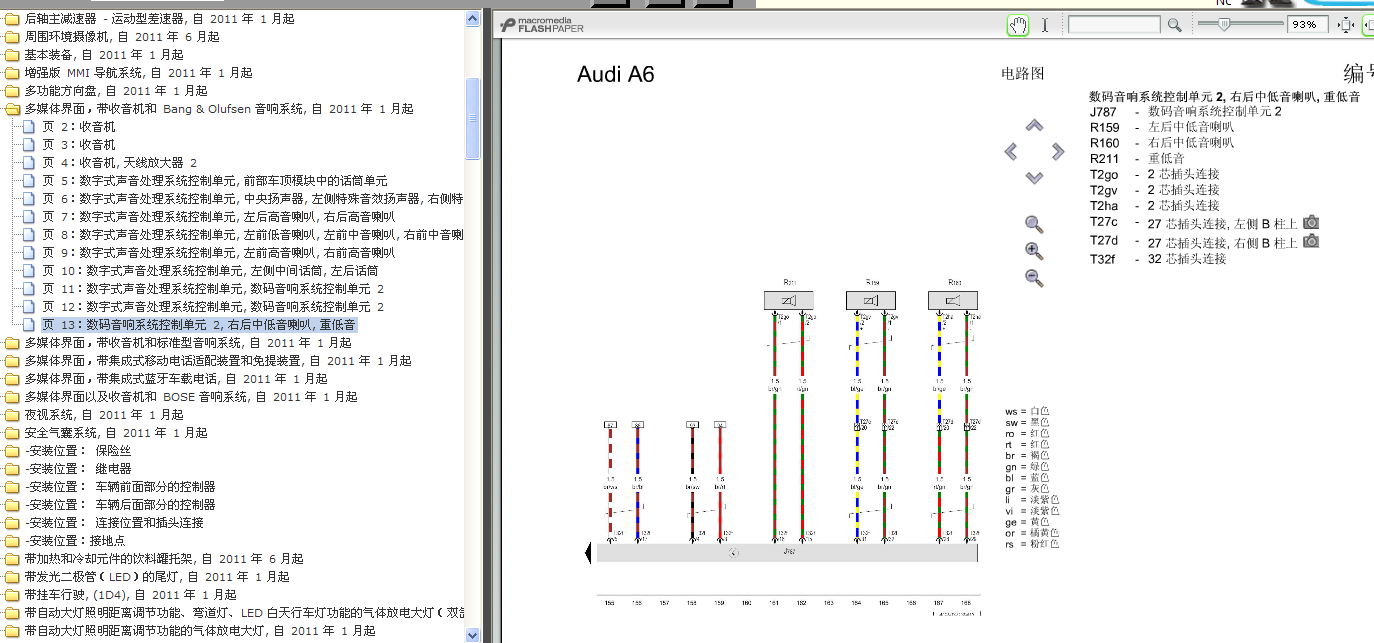Click the 93% zoom percentage field

point(1308,25)
